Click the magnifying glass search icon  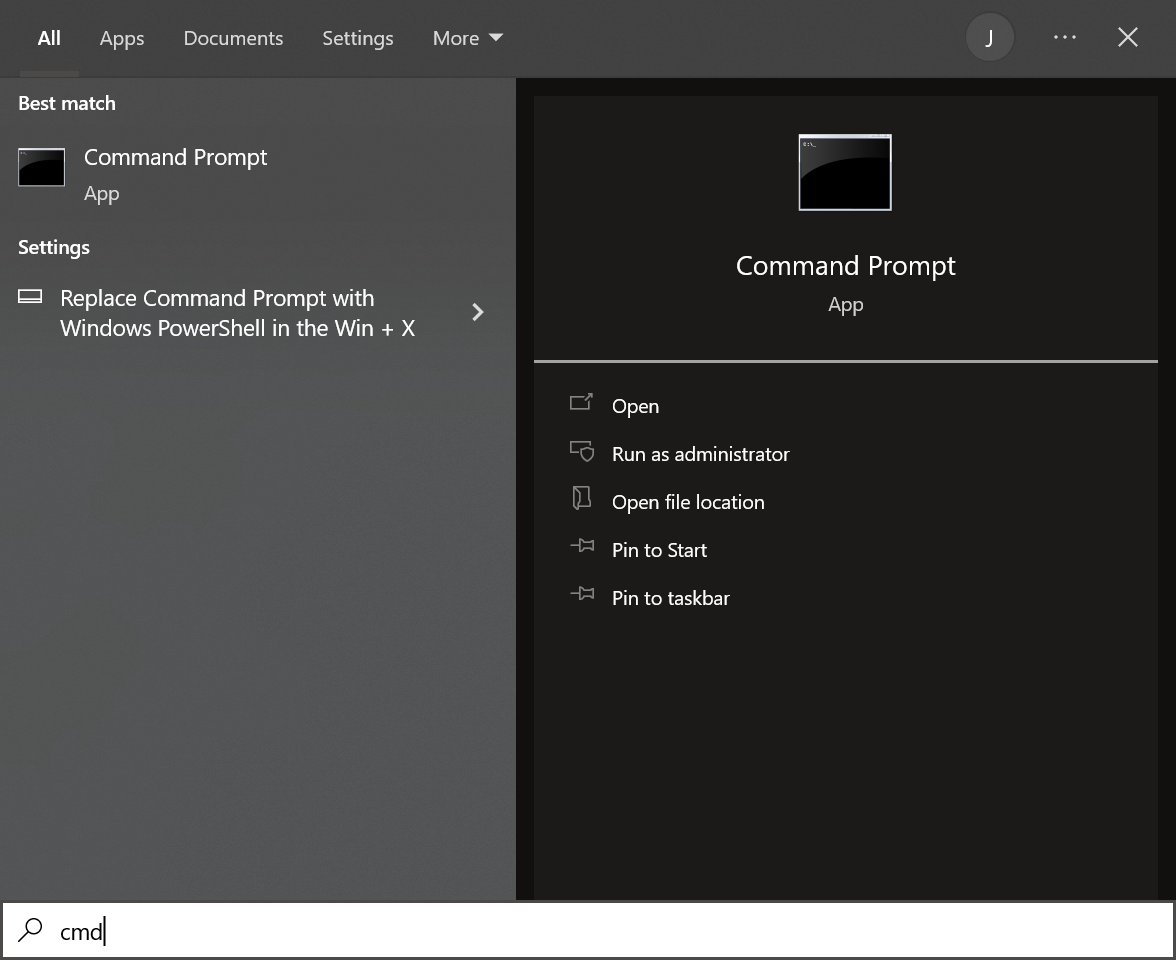[x=31, y=930]
